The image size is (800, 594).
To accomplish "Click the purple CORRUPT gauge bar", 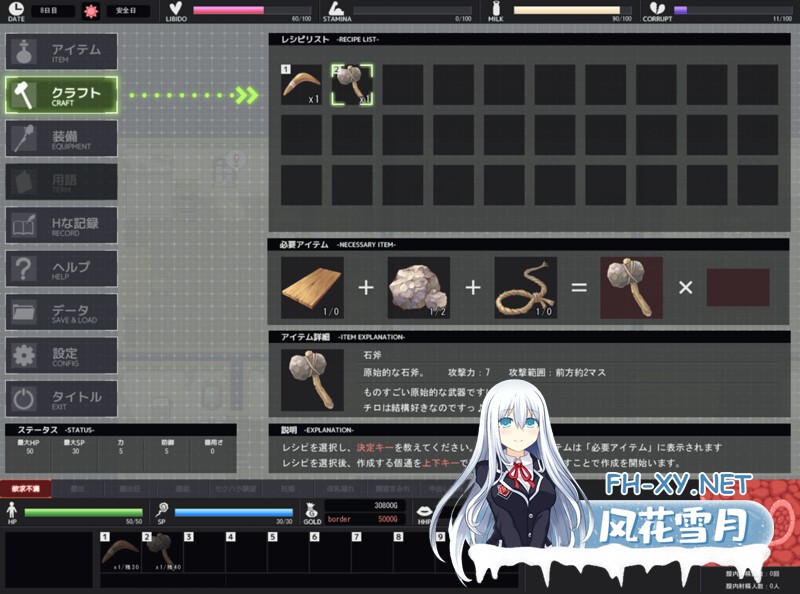I will click(x=733, y=10).
